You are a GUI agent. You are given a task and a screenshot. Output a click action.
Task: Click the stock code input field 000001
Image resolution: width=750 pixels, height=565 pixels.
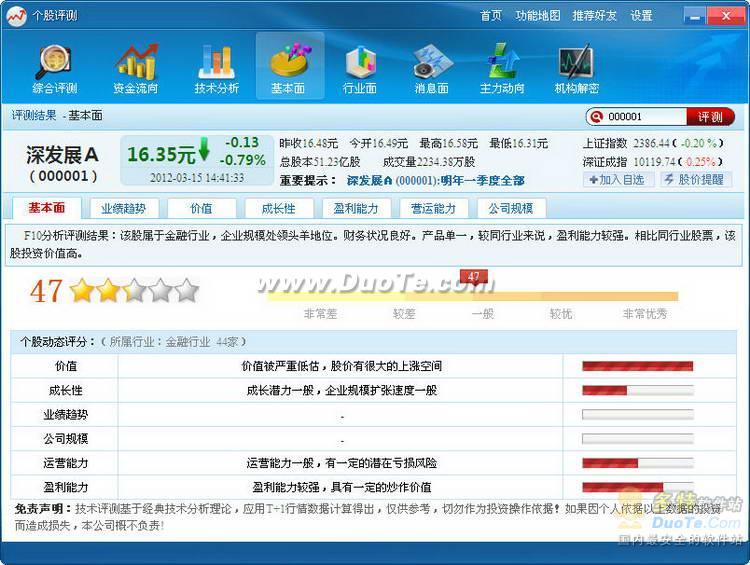(x=645, y=117)
